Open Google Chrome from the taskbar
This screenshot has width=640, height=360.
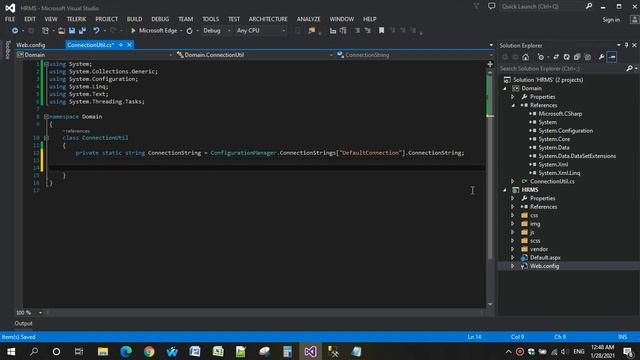tap(149, 351)
